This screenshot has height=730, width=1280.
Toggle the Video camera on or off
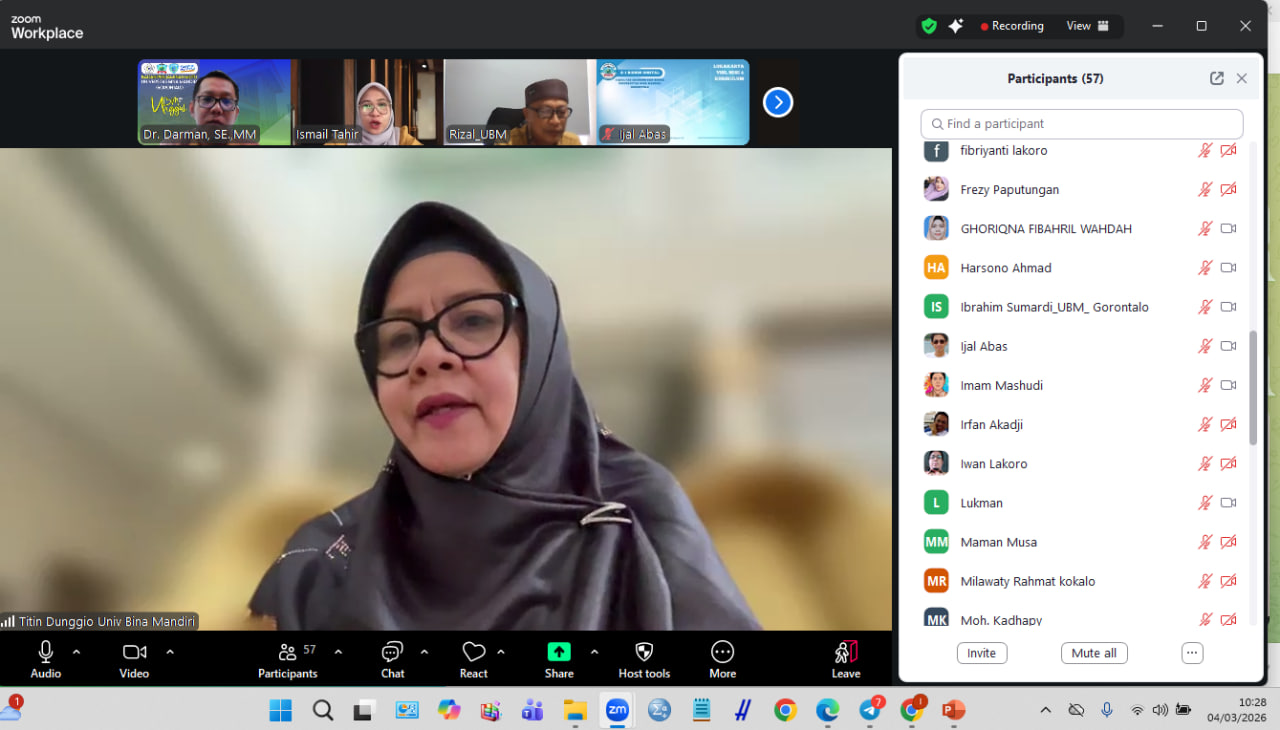(x=134, y=652)
